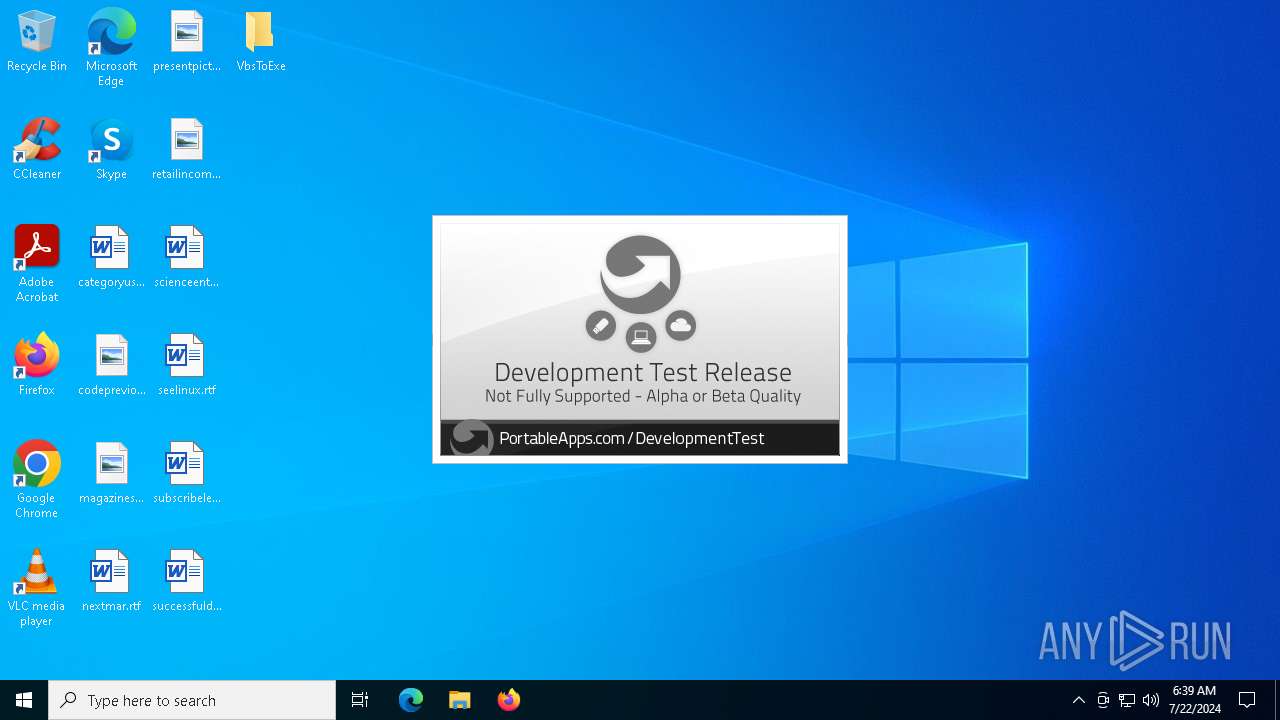Select the CCleaner desktop shortcut
The image size is (1280, 720).
pos(37,150)
